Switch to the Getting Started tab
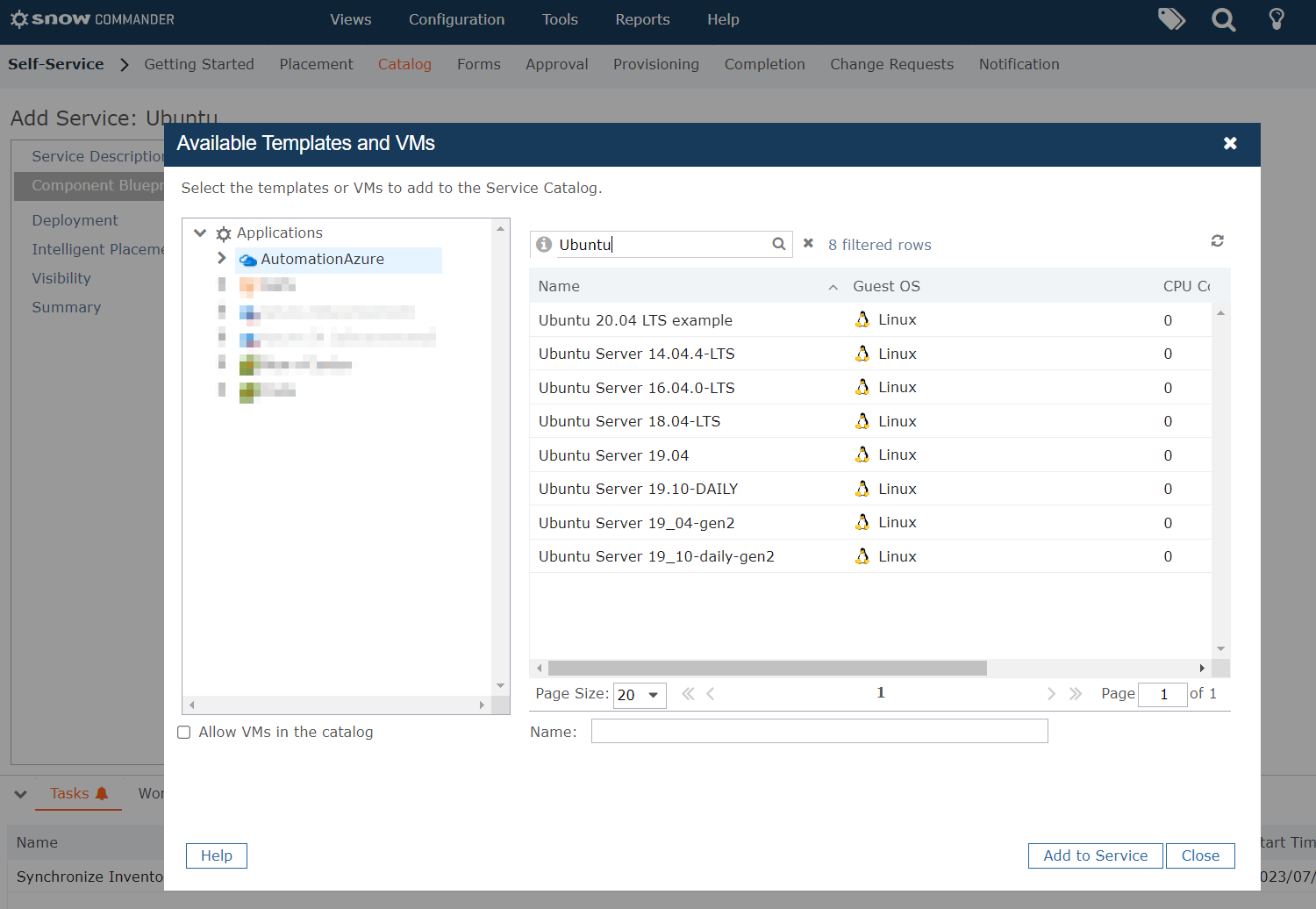The height and width of the screenshot is (909, 1316). tap(199, 64)
